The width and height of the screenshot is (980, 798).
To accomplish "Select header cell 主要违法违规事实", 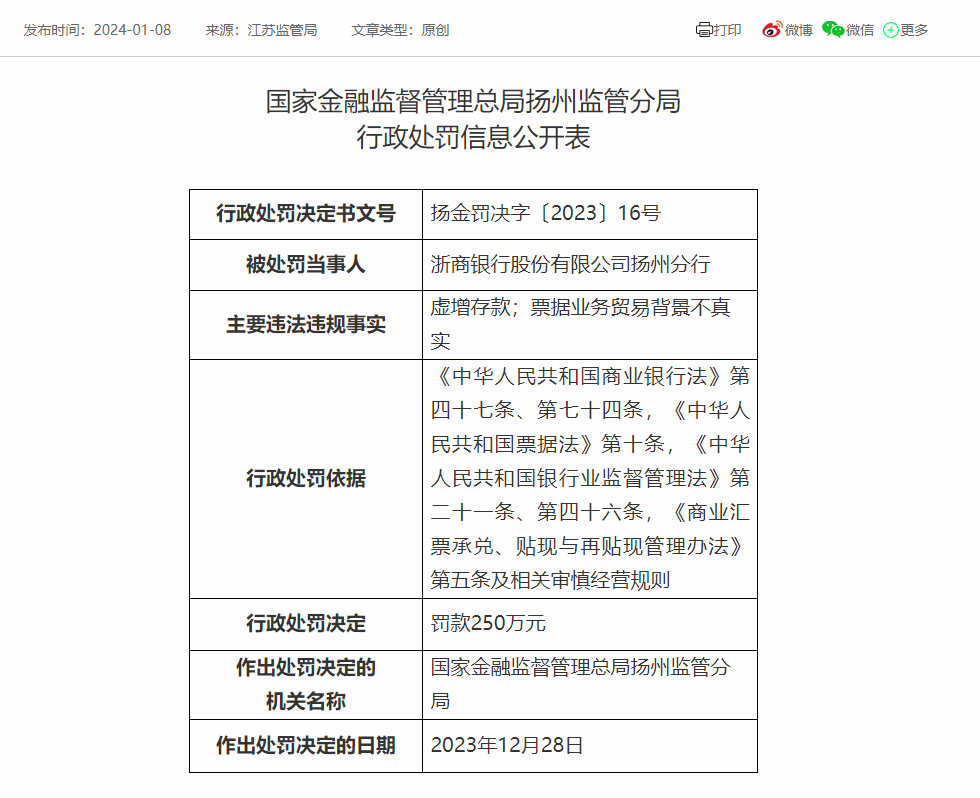I will pyautogui.click(x=306, y=325).
